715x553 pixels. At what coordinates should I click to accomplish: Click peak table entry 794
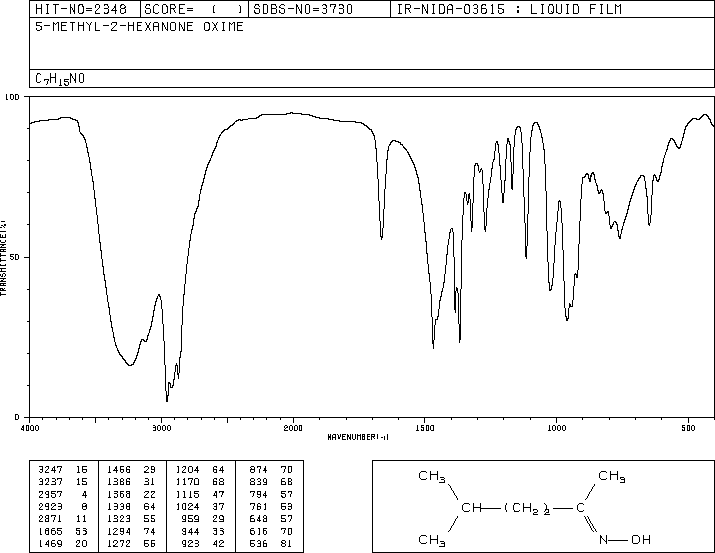coord(259,494)
